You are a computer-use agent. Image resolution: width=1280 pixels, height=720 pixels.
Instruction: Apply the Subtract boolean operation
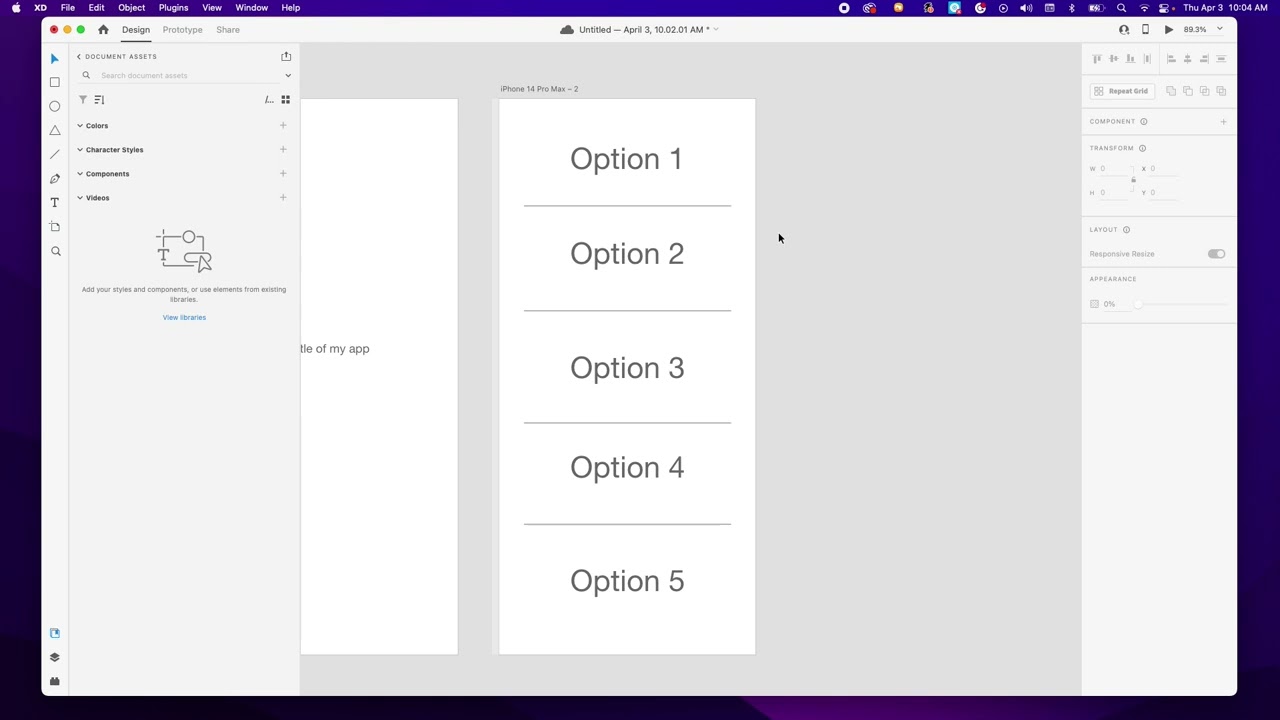(x=1188, y=91)
